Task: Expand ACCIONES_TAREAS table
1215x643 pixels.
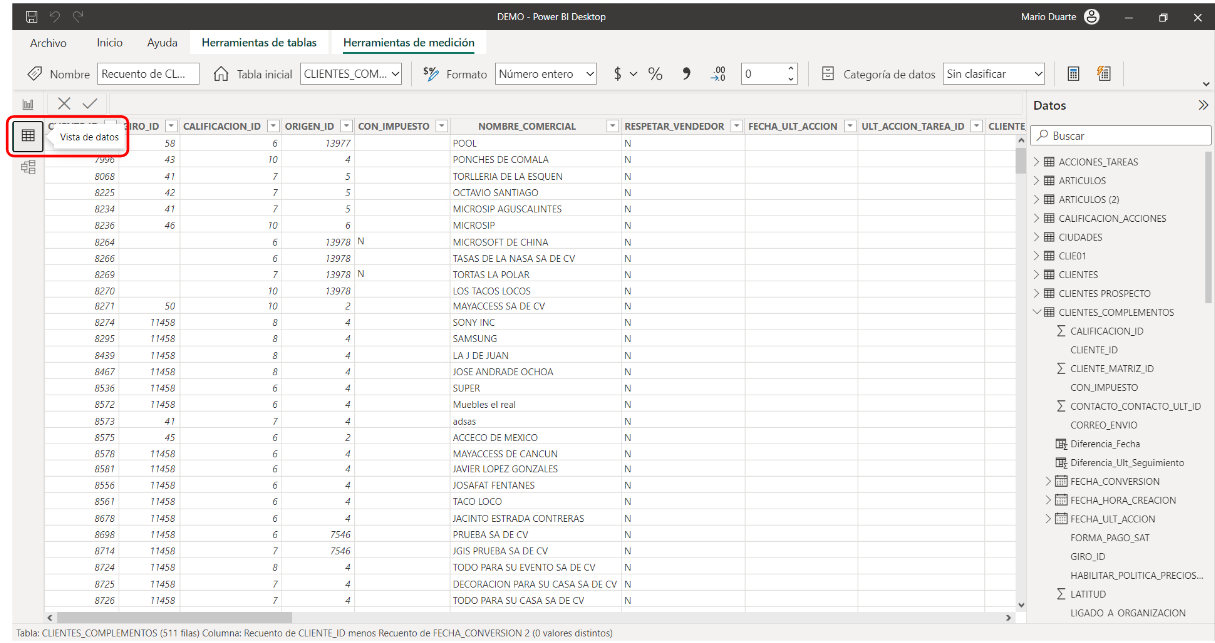Action: point(1036,162)
